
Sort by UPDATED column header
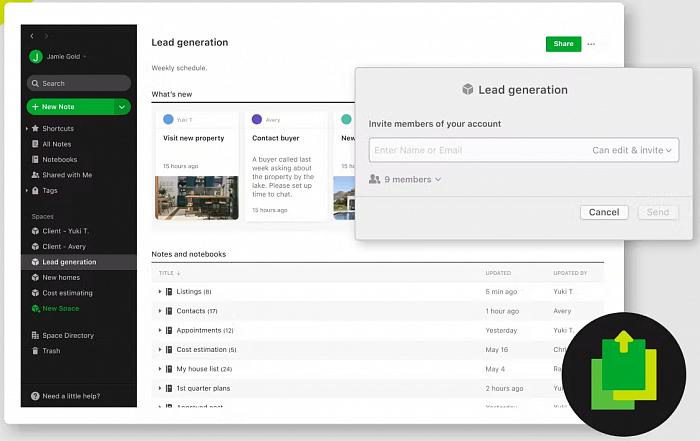[x=498, y=273]
